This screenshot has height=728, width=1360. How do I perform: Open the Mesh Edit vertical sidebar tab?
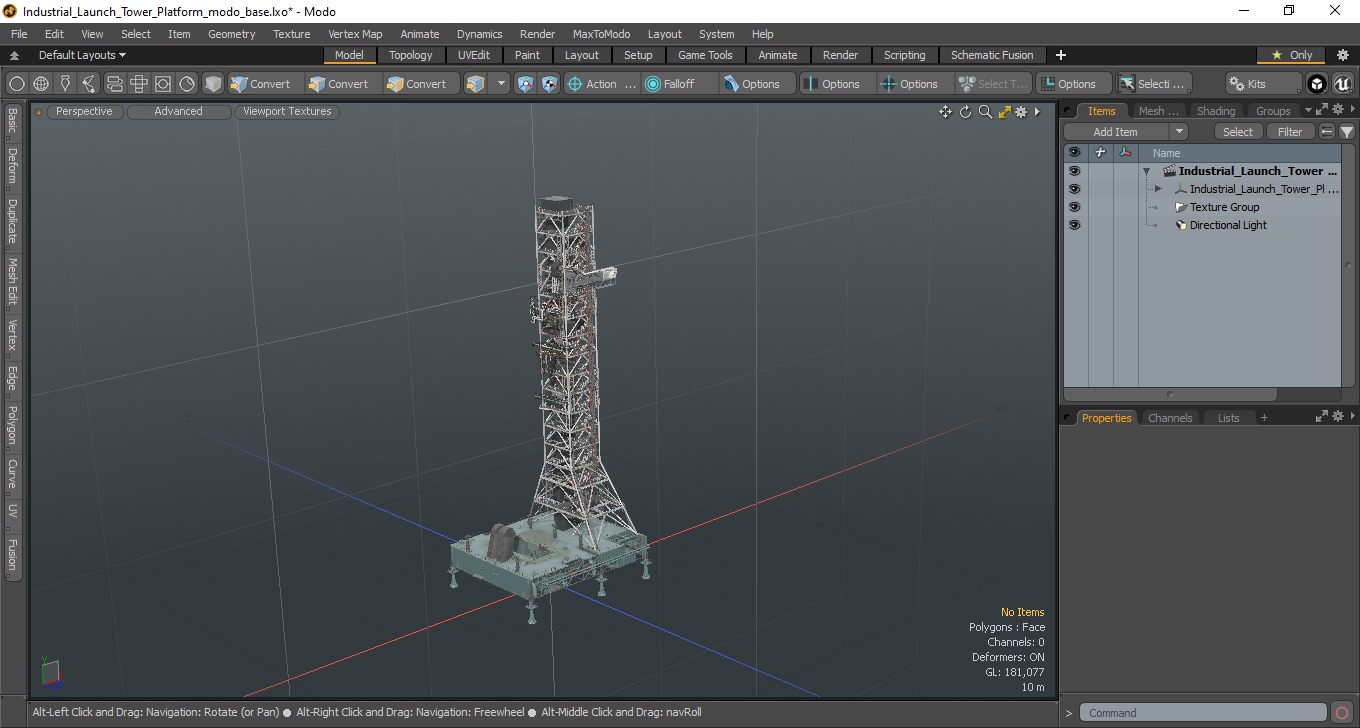click(x=12, y=283)
